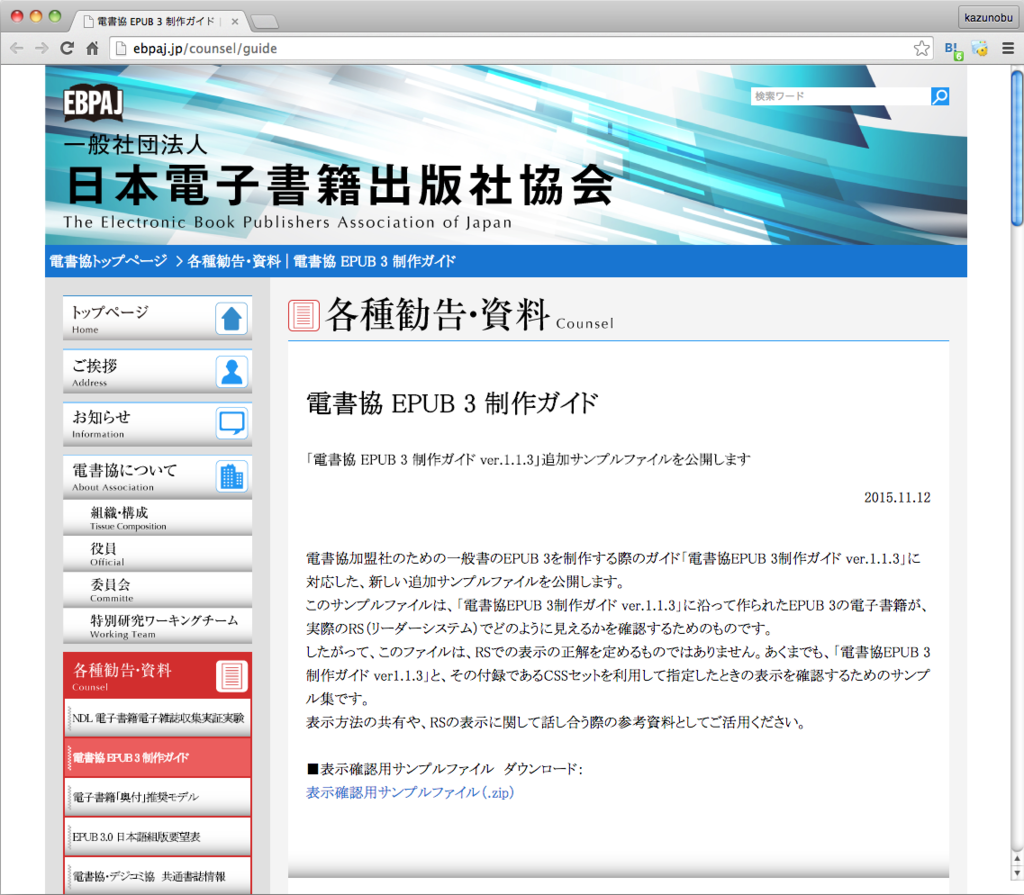
Task: Click the 電書協トップページ breadcrumb link
Action: click(x=108, y=261)
